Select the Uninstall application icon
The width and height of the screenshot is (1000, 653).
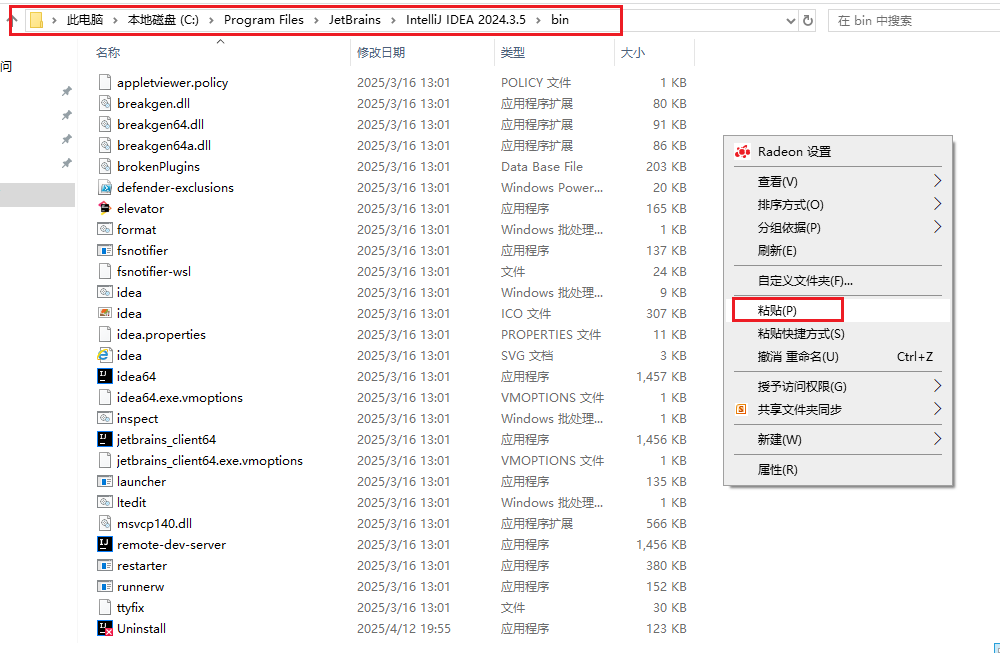pyautogui.click(x=105, y=628)
